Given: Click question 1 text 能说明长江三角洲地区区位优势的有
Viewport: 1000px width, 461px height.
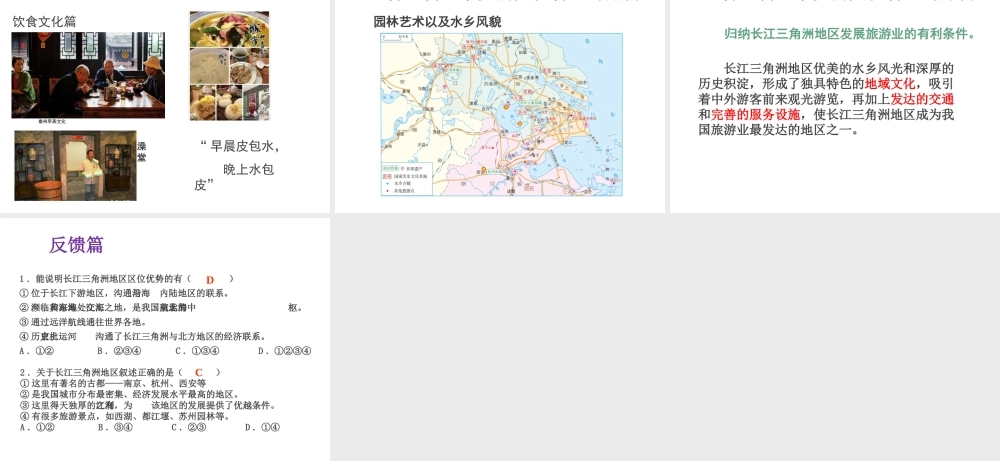Looking at the screenshot, I should (108, 279).
